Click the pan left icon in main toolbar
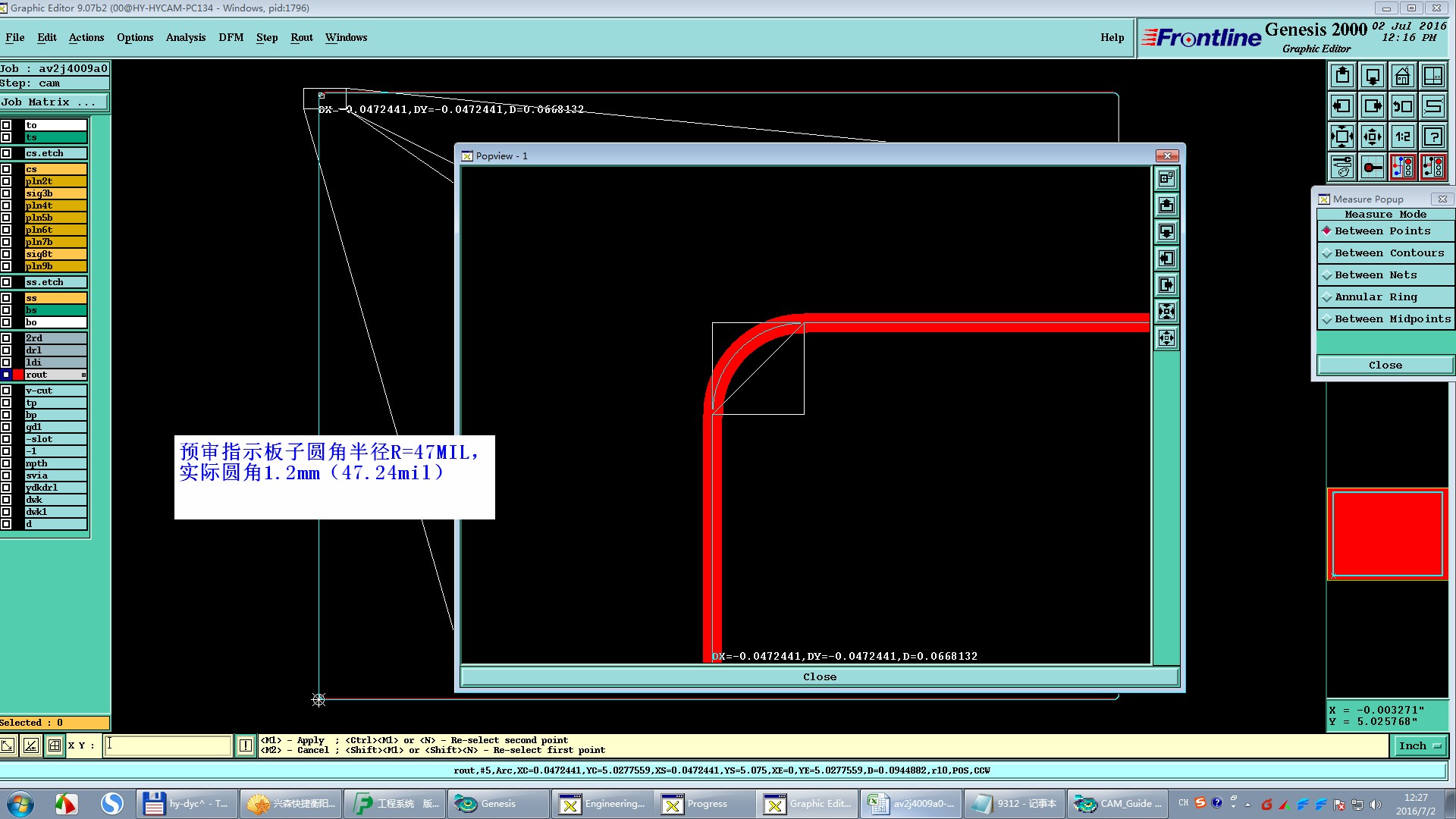 (x=1342, y=106)
